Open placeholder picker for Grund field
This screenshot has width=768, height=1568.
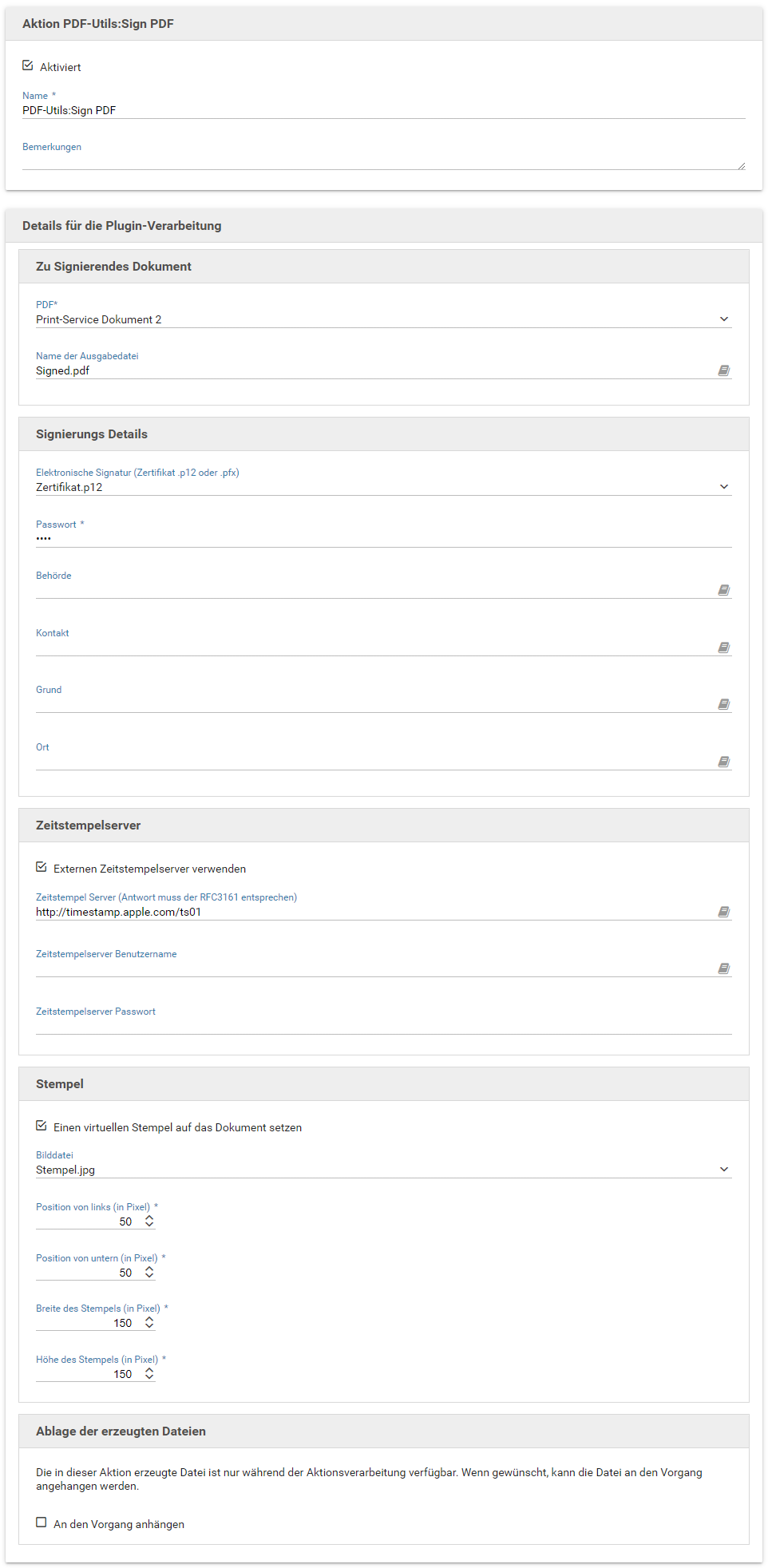pyautogui.click(x=723, y=704)
